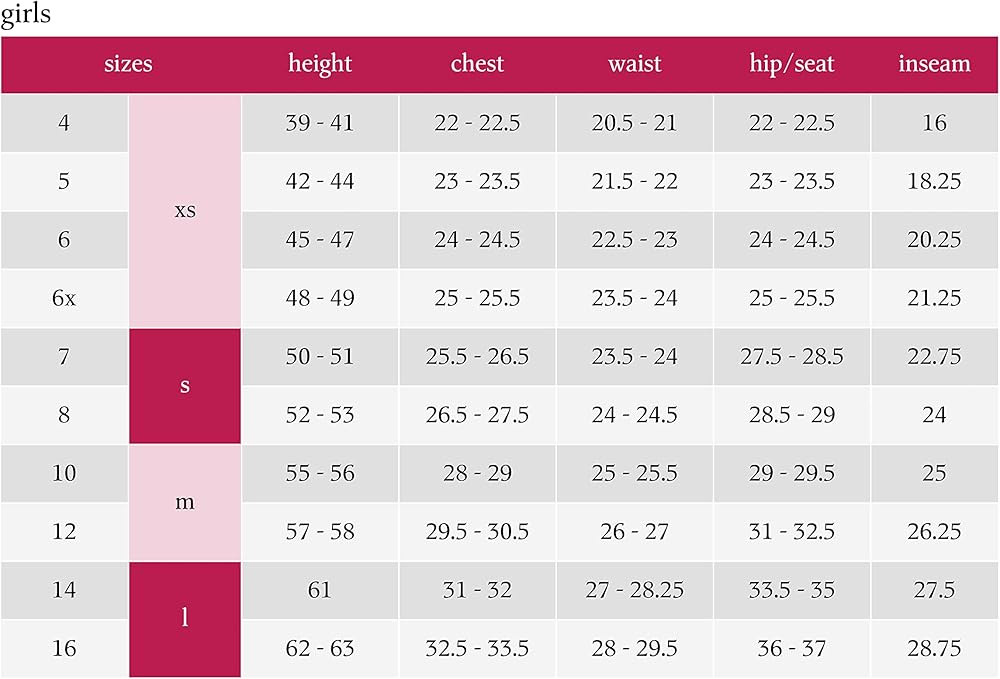1000x679 pixels.
Task: Click the 'waist' column header
Action: click(635, 64)
